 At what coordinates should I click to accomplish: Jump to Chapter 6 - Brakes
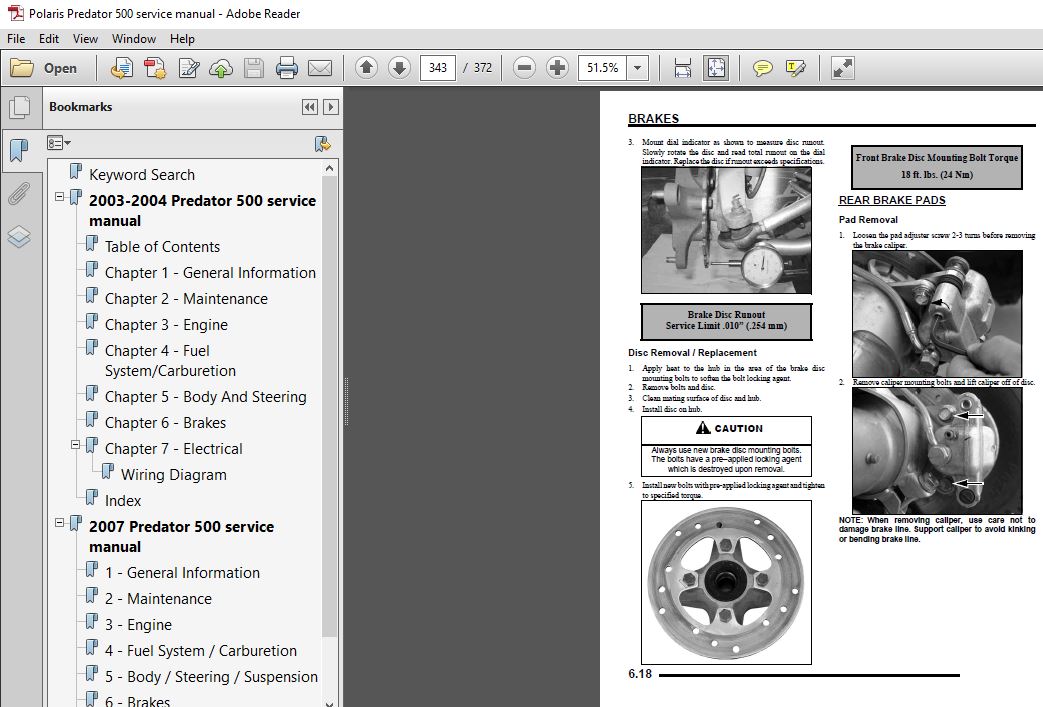(165, 423)
